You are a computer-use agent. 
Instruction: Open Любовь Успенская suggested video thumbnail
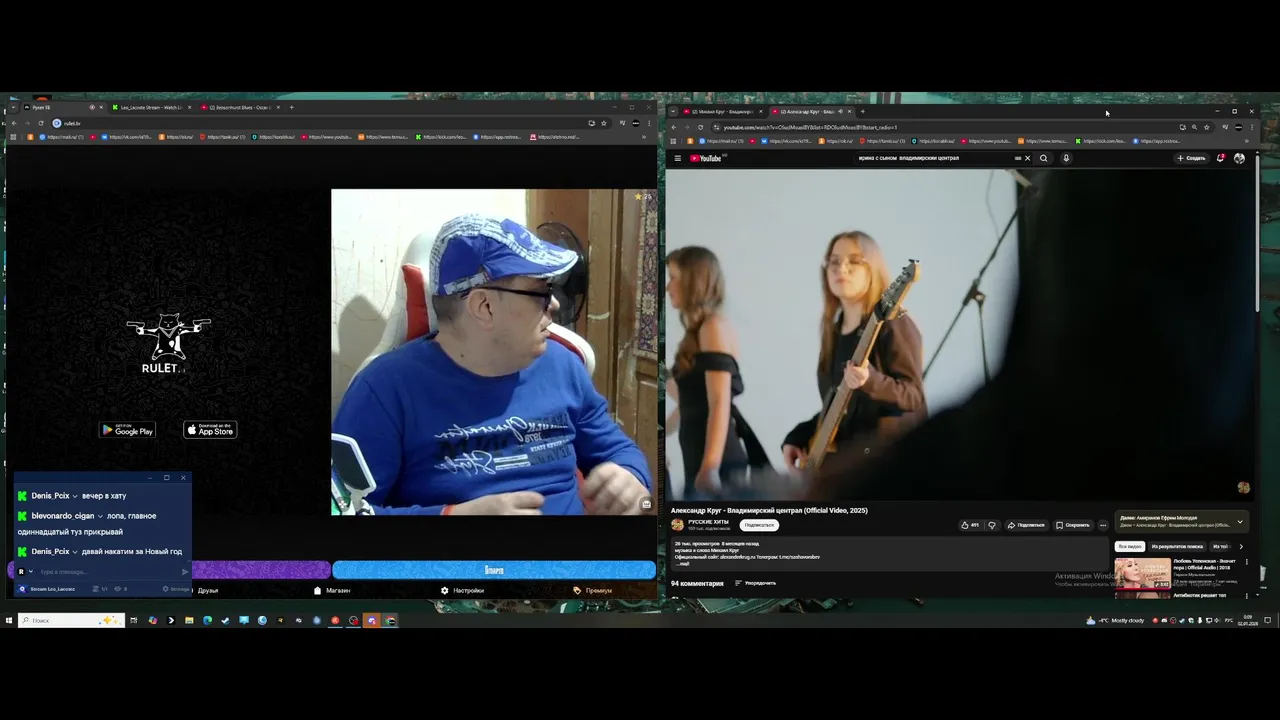1142,572
